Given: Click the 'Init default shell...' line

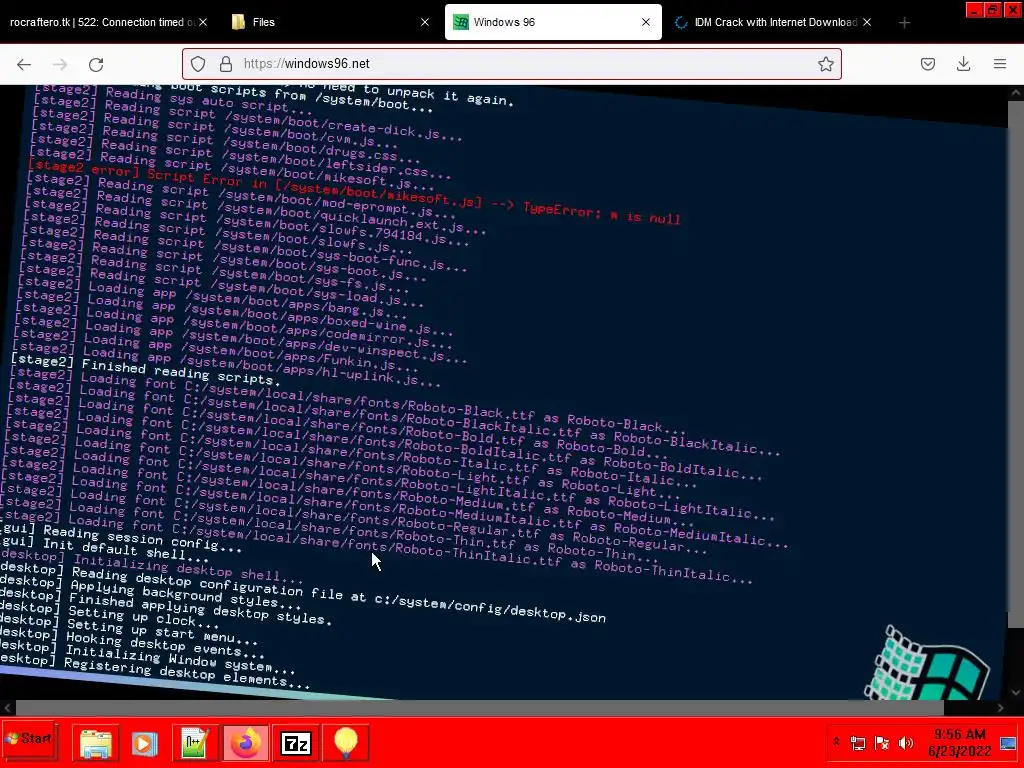Looking at the screenshot, I should (x=125, y=550).
